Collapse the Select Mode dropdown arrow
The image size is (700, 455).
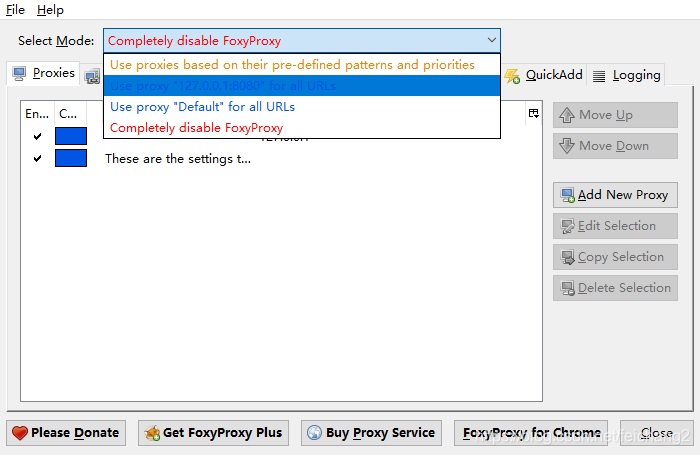[x=492, y=40]
